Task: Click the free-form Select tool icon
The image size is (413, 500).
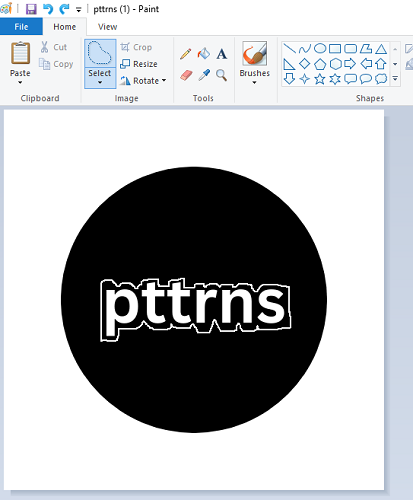Action: tap(100, 53)
